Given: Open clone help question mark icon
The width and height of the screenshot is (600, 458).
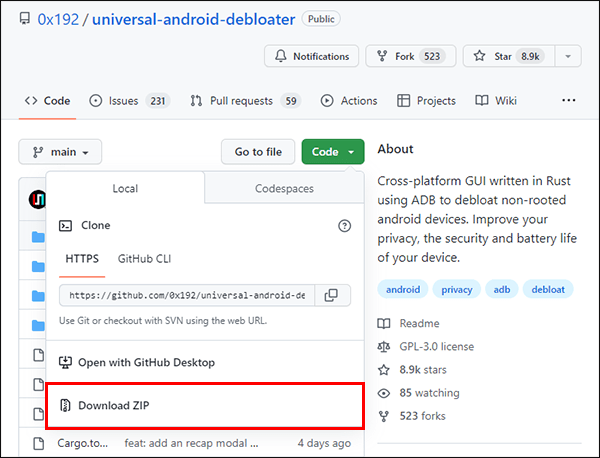Looking at the screenshot, I should click(344, 226).
